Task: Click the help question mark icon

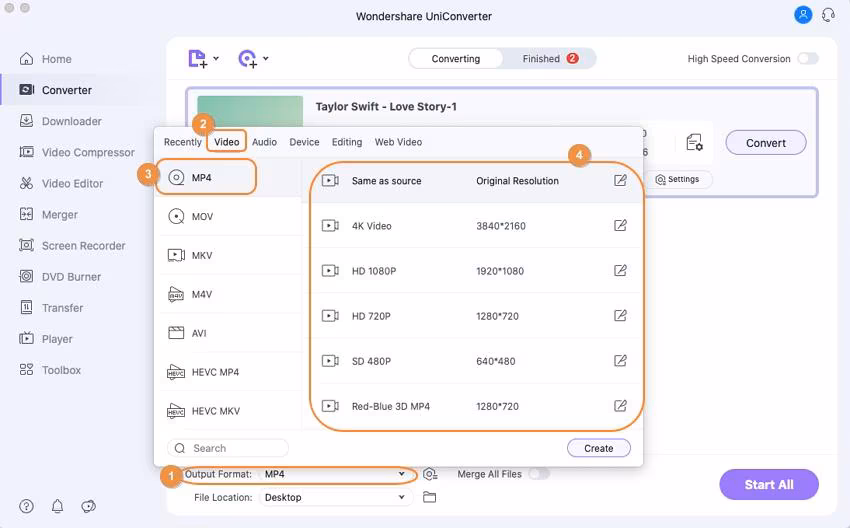Action: click(x=26, y=506)
